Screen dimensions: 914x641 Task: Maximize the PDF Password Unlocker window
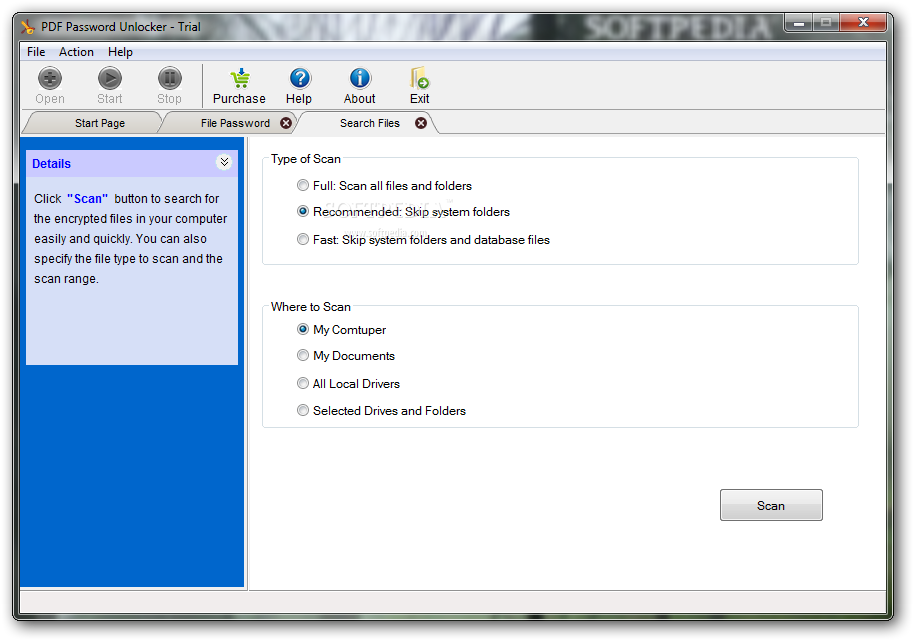(x=825, y=23)
